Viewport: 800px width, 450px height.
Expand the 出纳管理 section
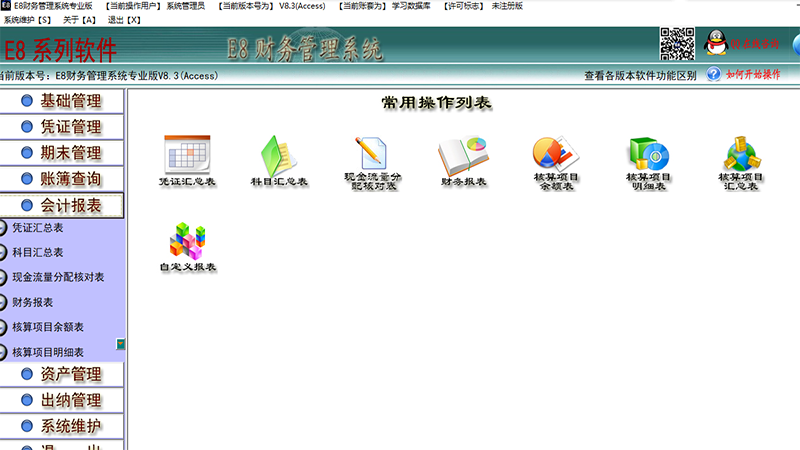click(62, 401)
